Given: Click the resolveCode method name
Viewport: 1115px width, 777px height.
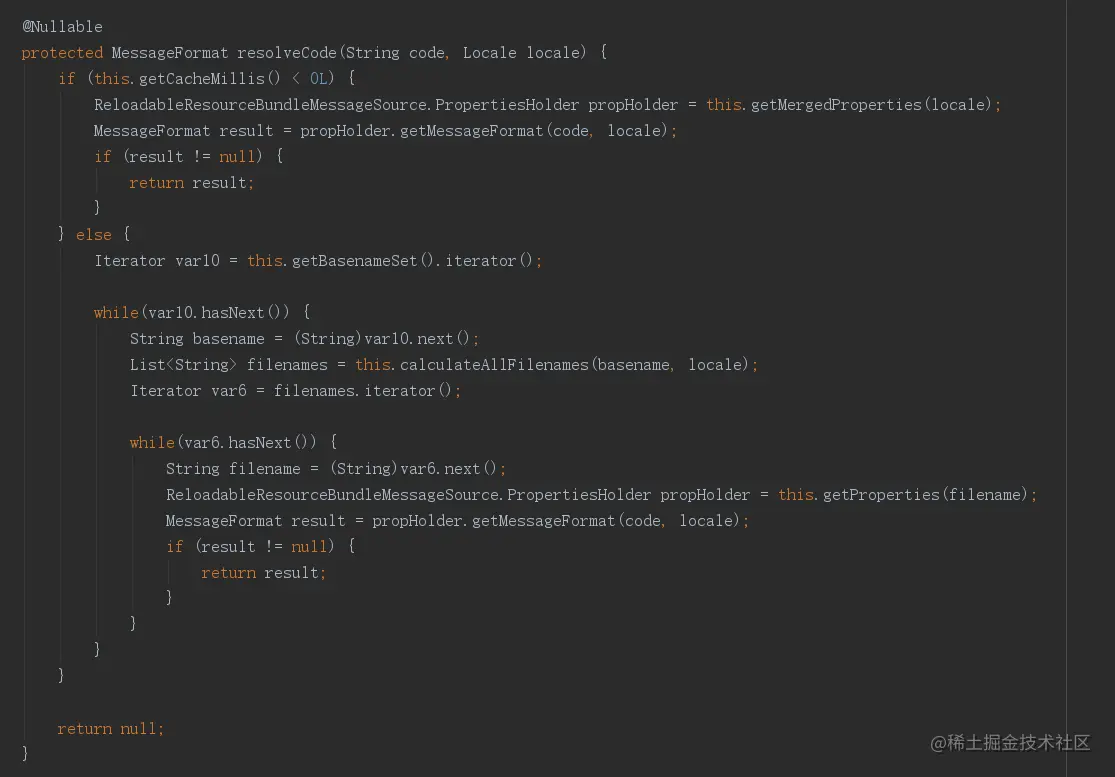Looking at the screenshot, I should 287,52.
